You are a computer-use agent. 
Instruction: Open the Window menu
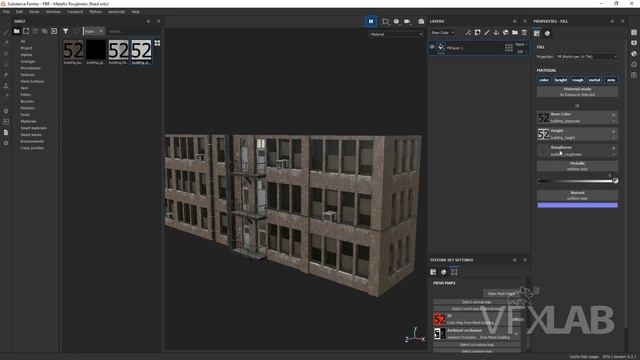(x=53, y=12)
